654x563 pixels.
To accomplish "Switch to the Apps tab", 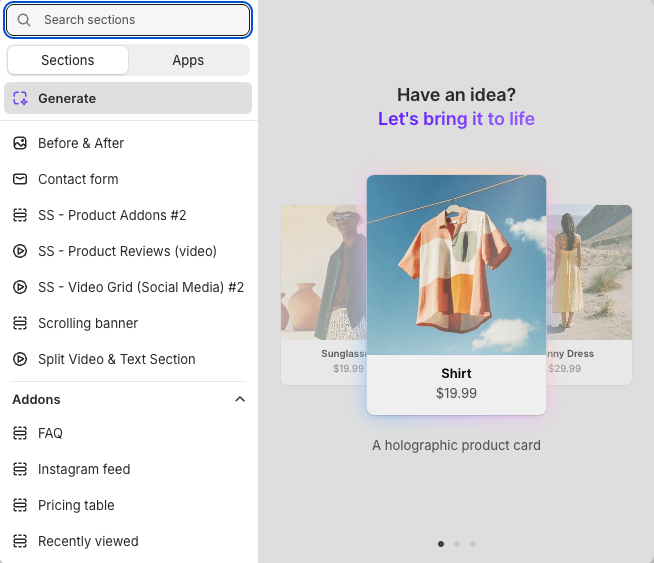I will pos(188,60).
